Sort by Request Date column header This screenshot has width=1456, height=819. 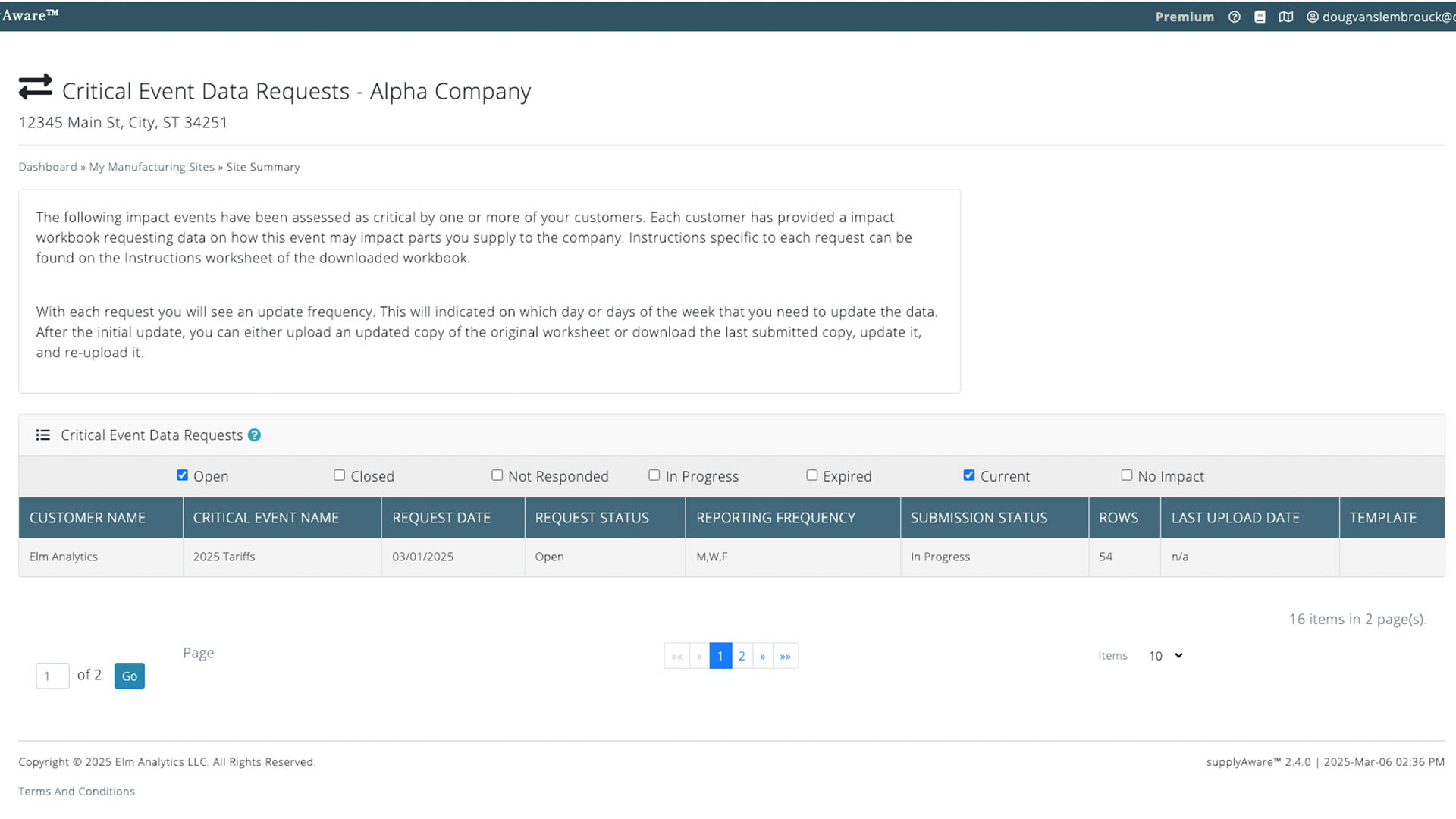coord(441,518)
